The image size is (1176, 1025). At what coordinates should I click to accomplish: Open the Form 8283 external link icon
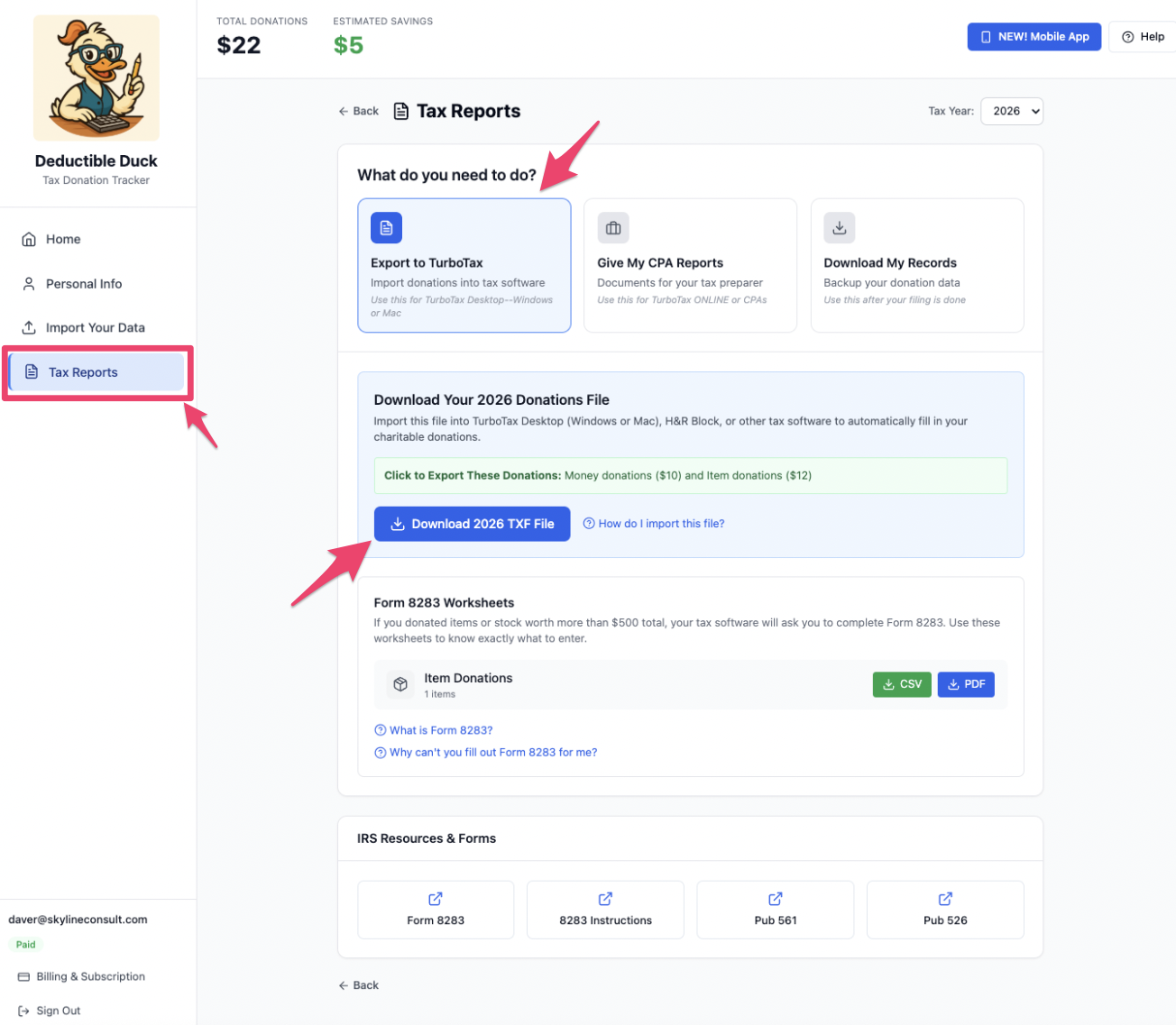click(x=436, y=899)
